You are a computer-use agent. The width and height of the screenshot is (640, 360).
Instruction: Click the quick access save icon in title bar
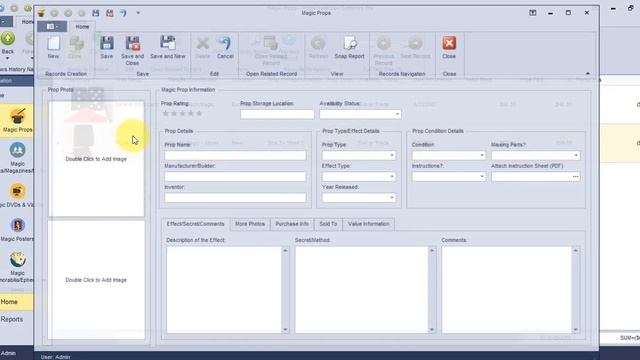coord(96,13)
